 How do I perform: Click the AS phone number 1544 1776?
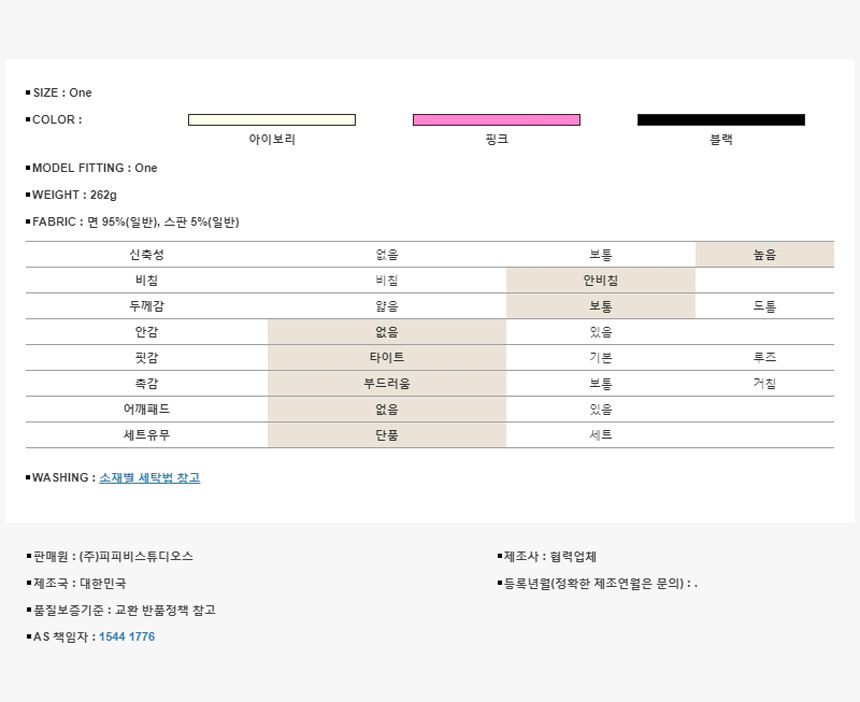pyautogui.click(x=126, y=637)
